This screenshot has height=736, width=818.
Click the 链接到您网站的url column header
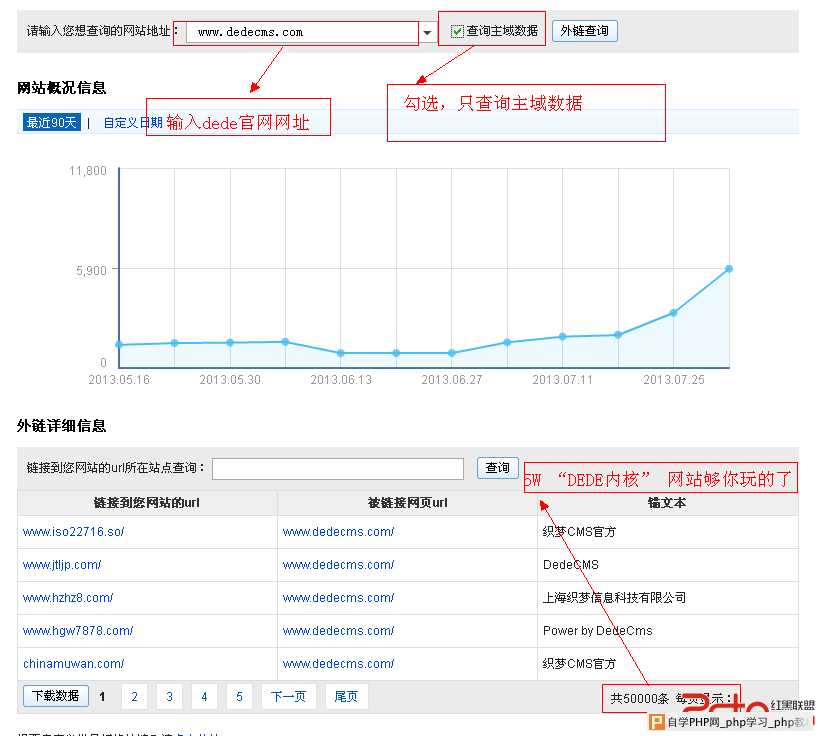tap(147, 503)
